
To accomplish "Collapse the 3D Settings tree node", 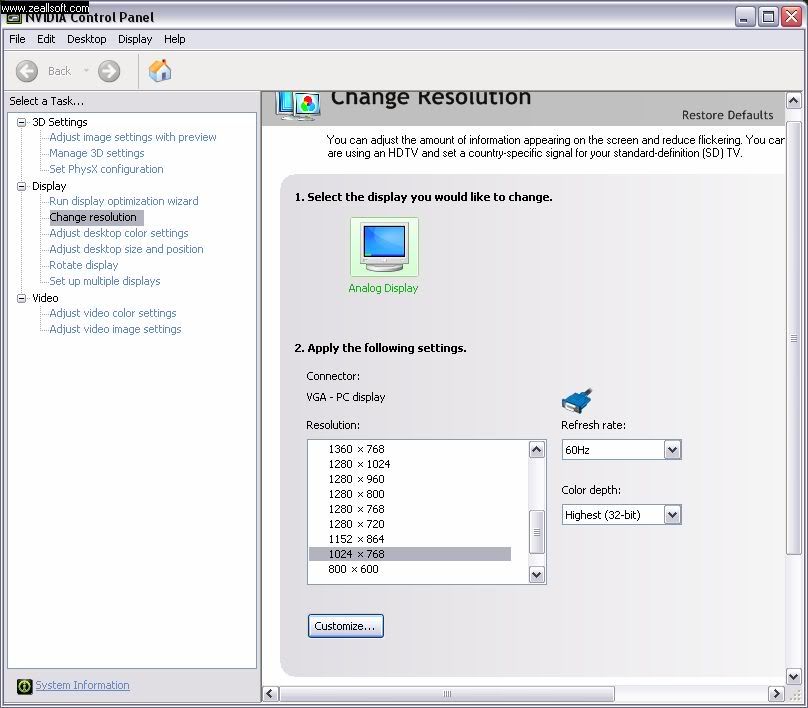I will (22, 122).
